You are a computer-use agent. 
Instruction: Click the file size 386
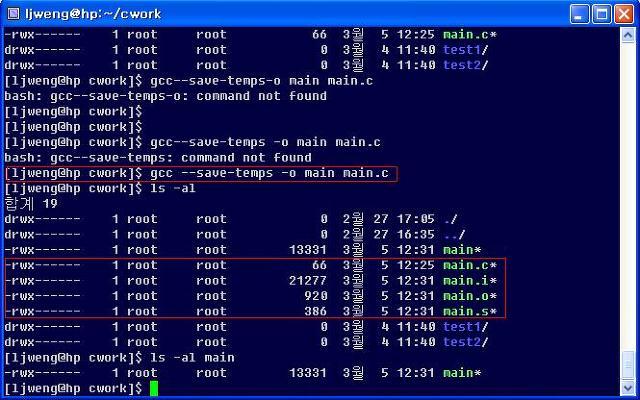[x=316, y=311]
